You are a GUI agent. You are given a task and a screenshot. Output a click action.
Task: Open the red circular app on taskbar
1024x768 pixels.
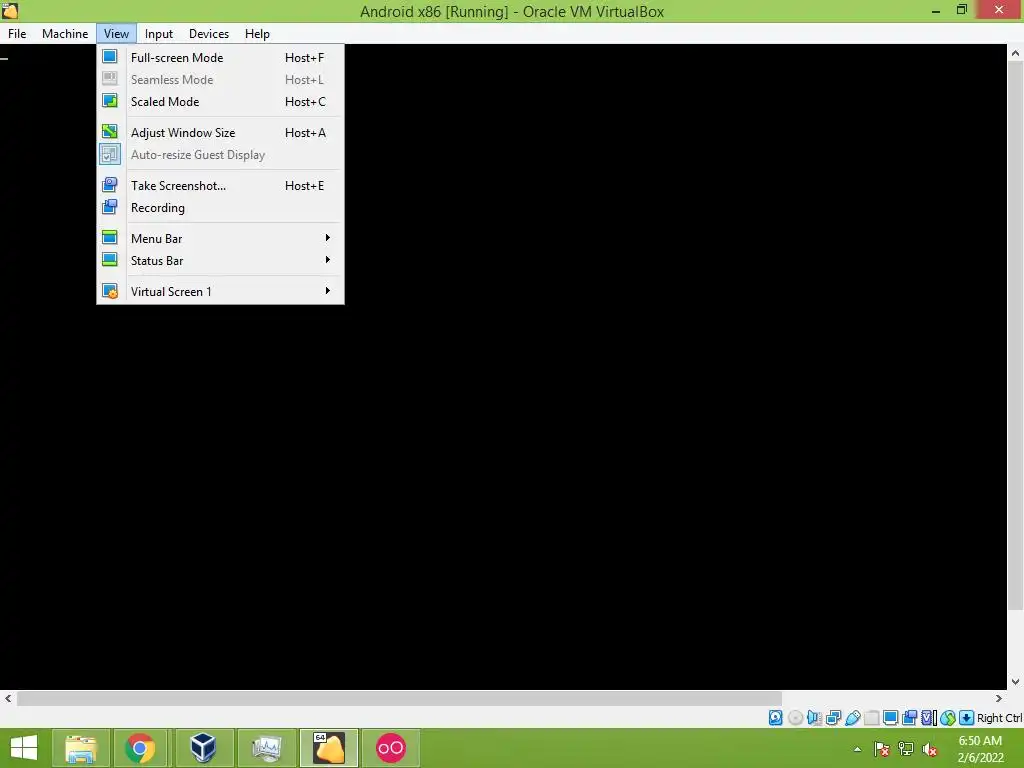pos(391,748)
